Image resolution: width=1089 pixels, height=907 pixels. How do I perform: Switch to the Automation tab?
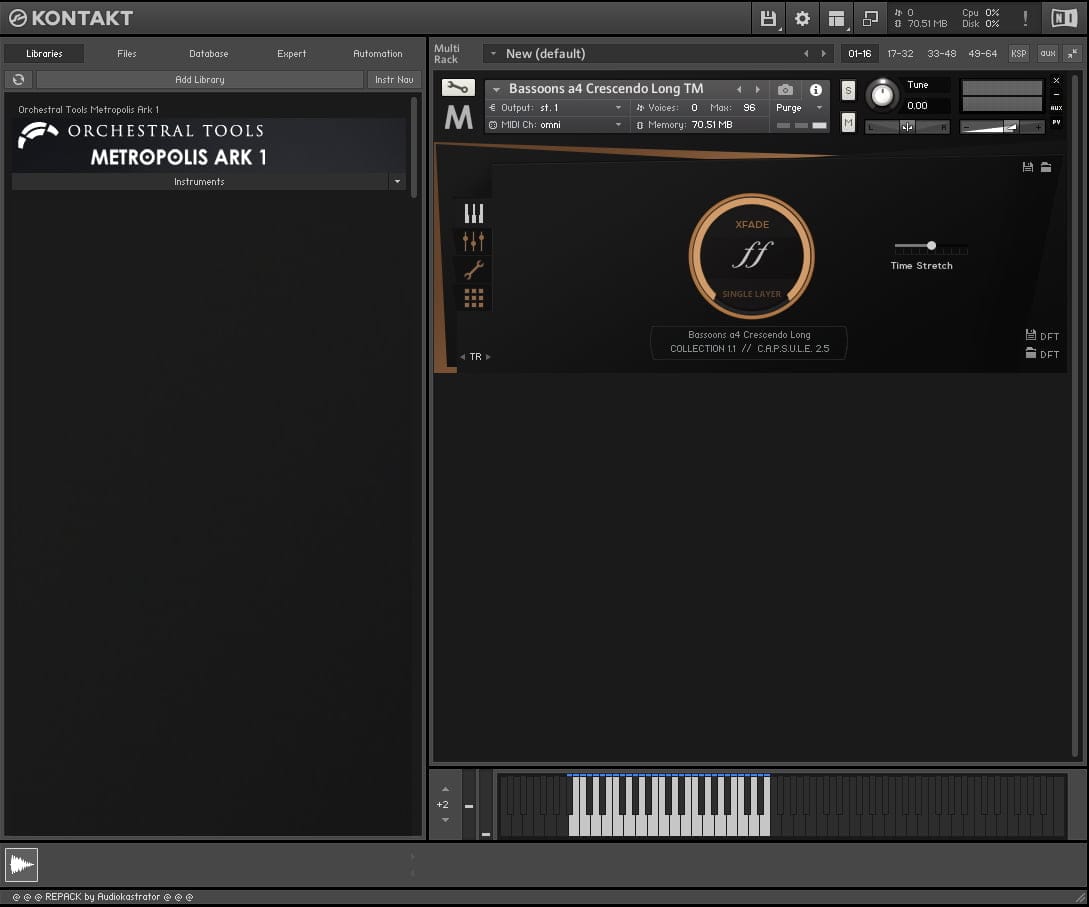tap(377, 53)
